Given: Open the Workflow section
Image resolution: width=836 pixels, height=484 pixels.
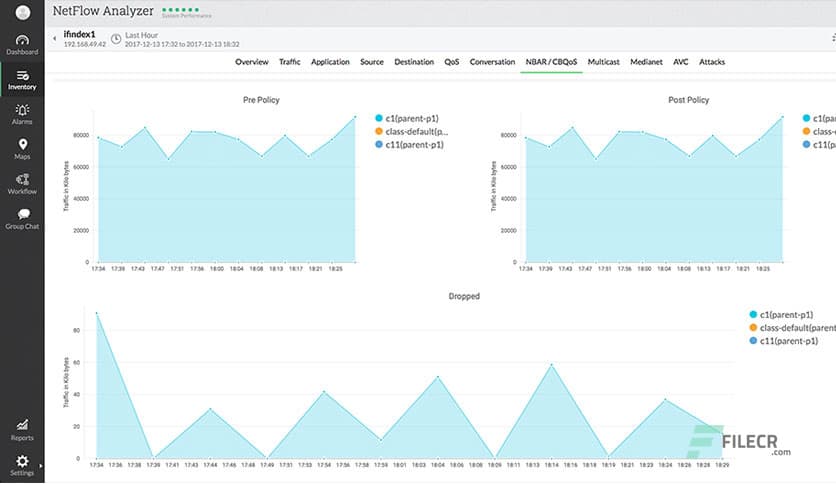Looking at the screenshot, I should coord(22,184).
